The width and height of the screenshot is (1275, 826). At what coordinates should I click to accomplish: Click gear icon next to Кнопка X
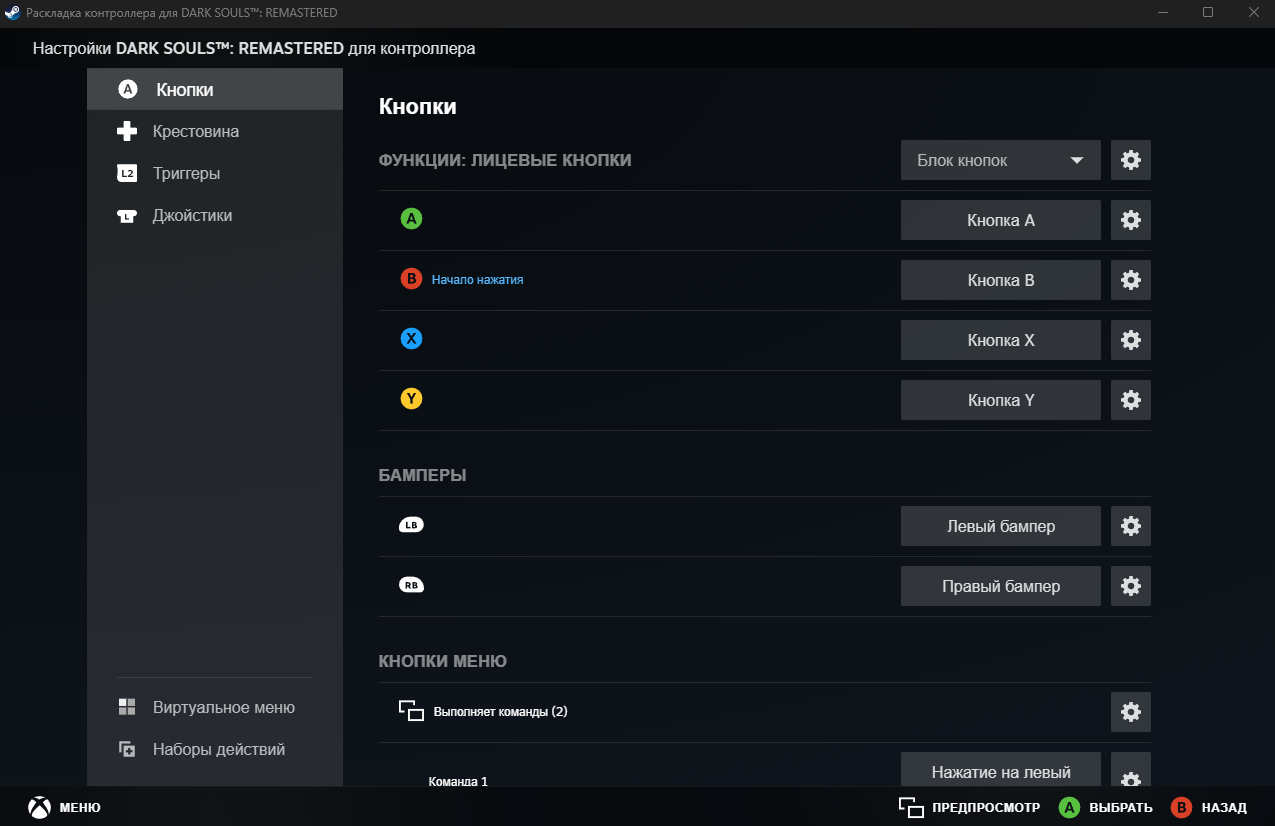pos(1131,340)
